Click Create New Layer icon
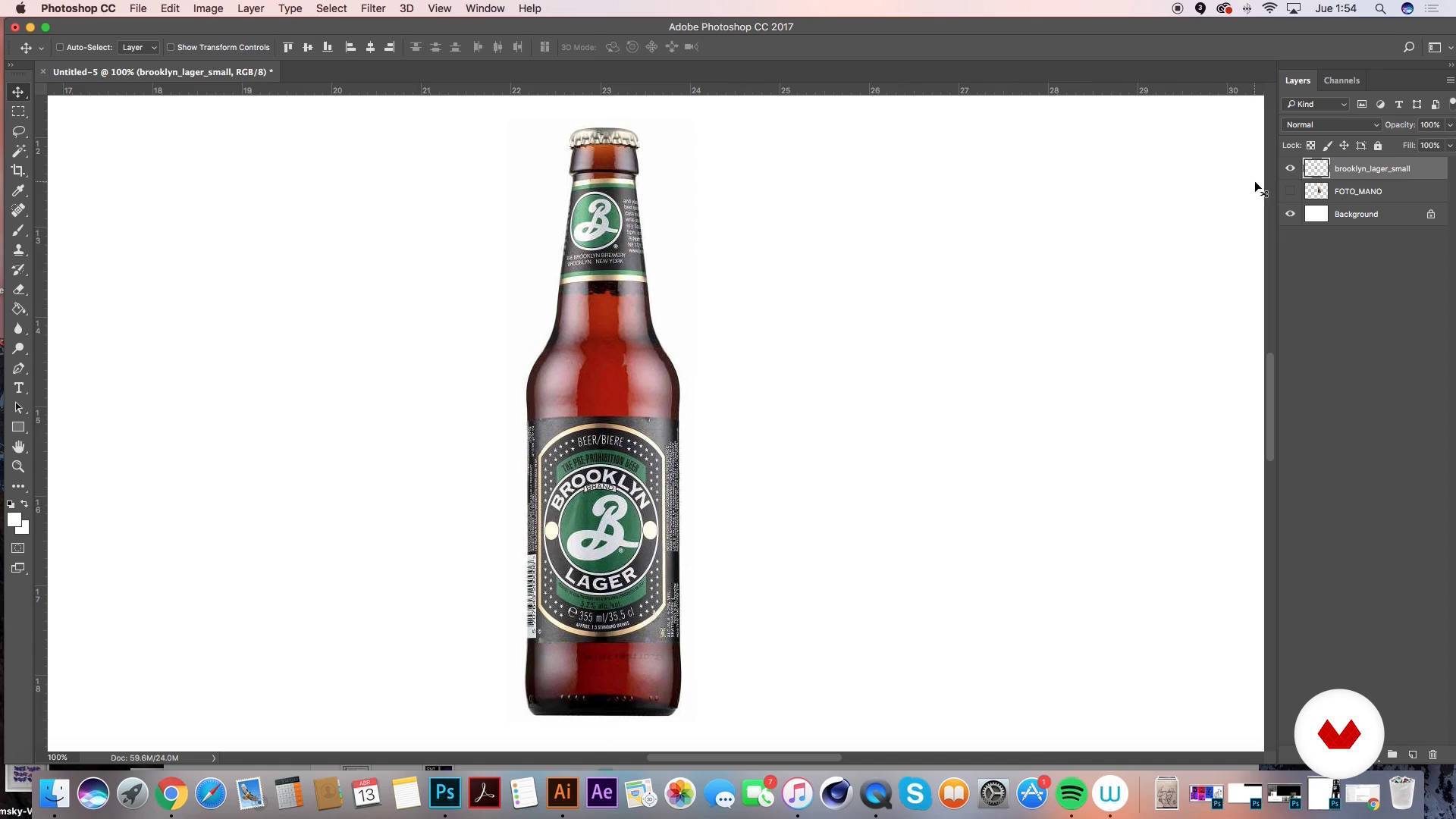 click(x=1413, y=755)
